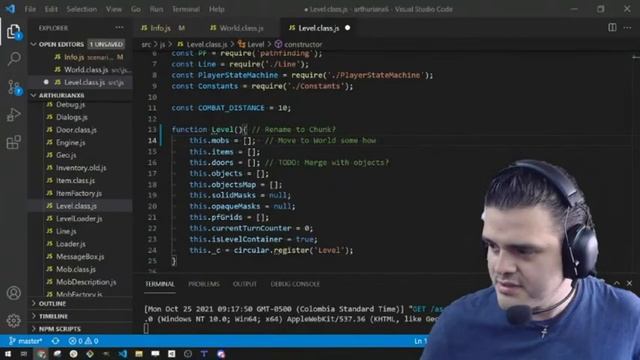Maximize the panel with the up chevron

click(617, 283)
